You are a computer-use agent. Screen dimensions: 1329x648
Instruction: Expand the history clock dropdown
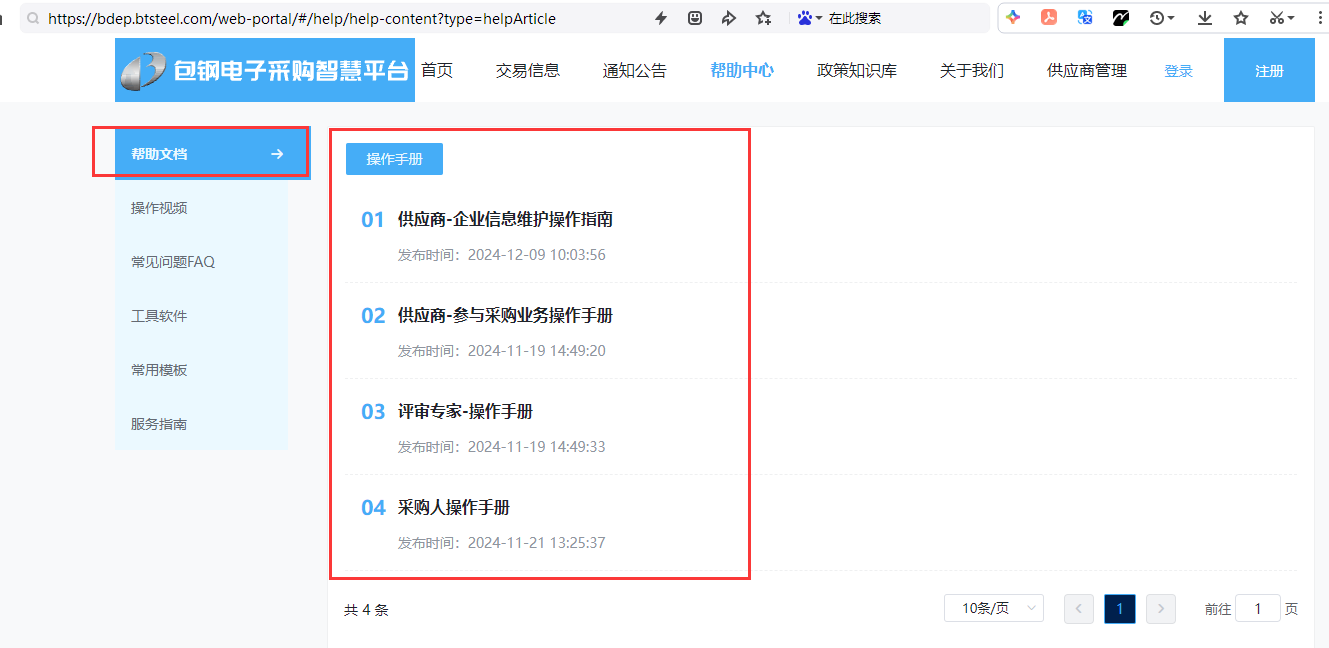tap(1161, 18)
